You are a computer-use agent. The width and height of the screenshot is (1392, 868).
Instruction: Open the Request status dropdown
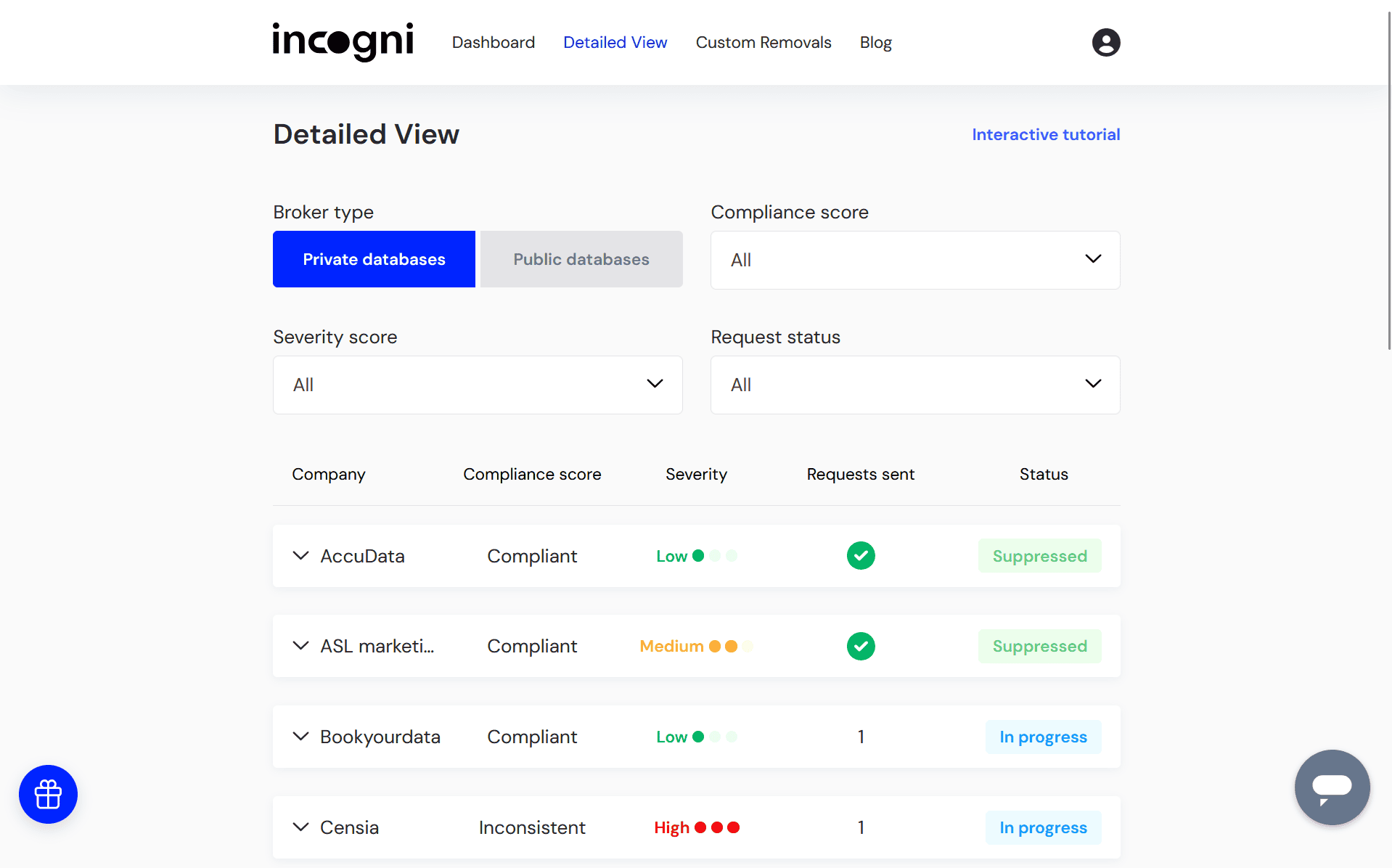[x=915, y=385]
